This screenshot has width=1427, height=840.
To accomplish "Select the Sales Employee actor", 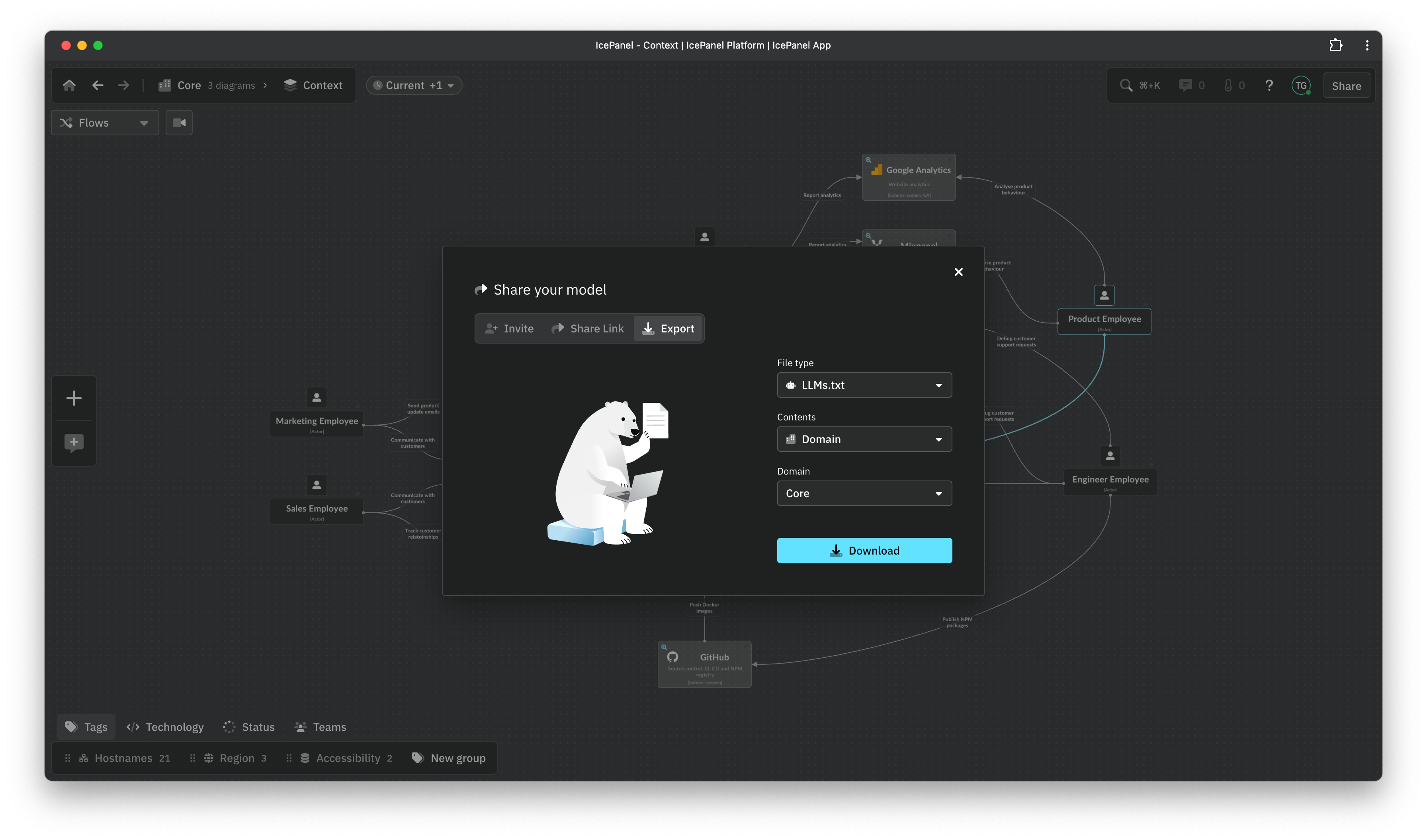I will coord(317,511).
